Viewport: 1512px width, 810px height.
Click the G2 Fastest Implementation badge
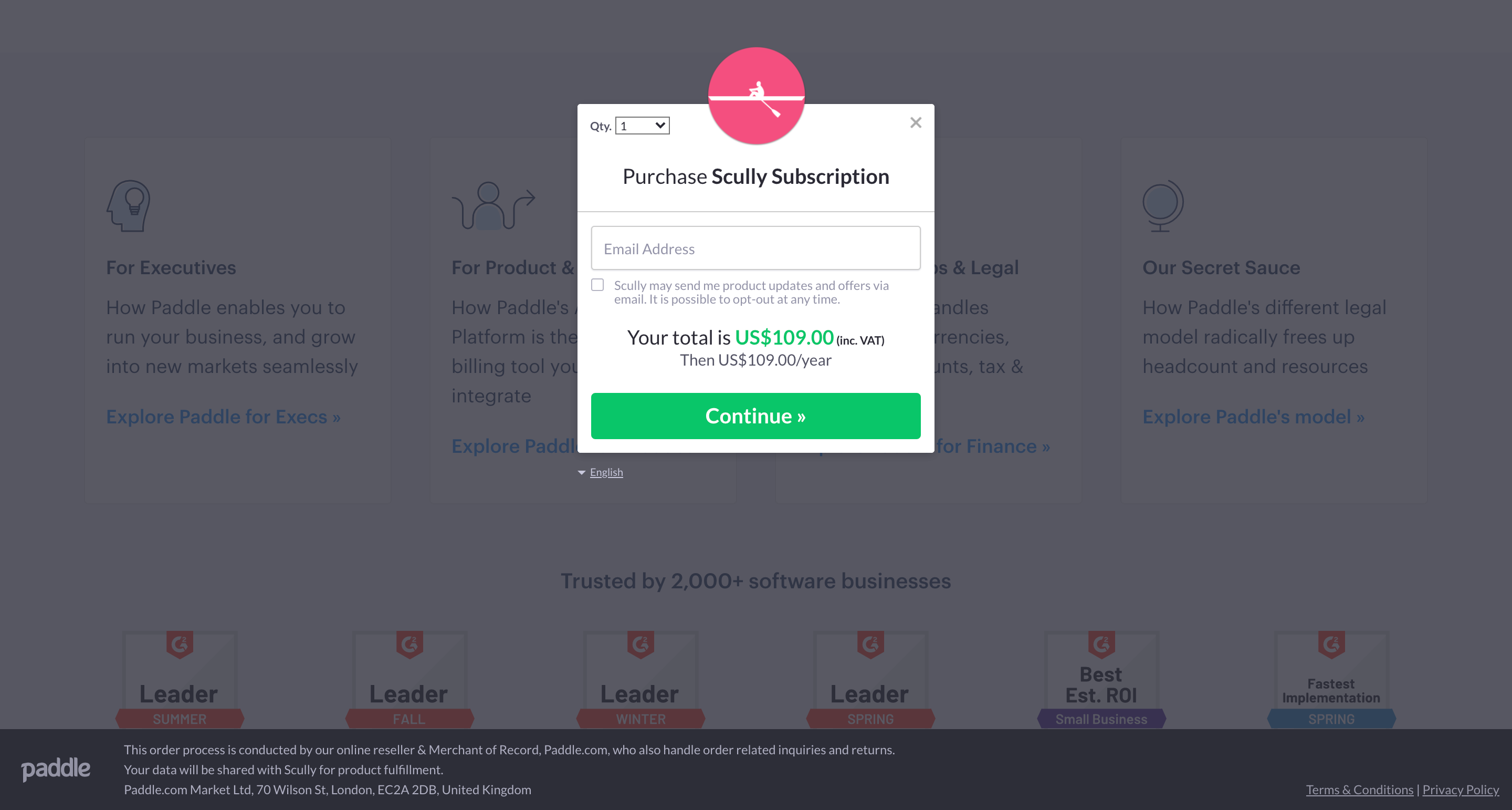pos(1331,680)
